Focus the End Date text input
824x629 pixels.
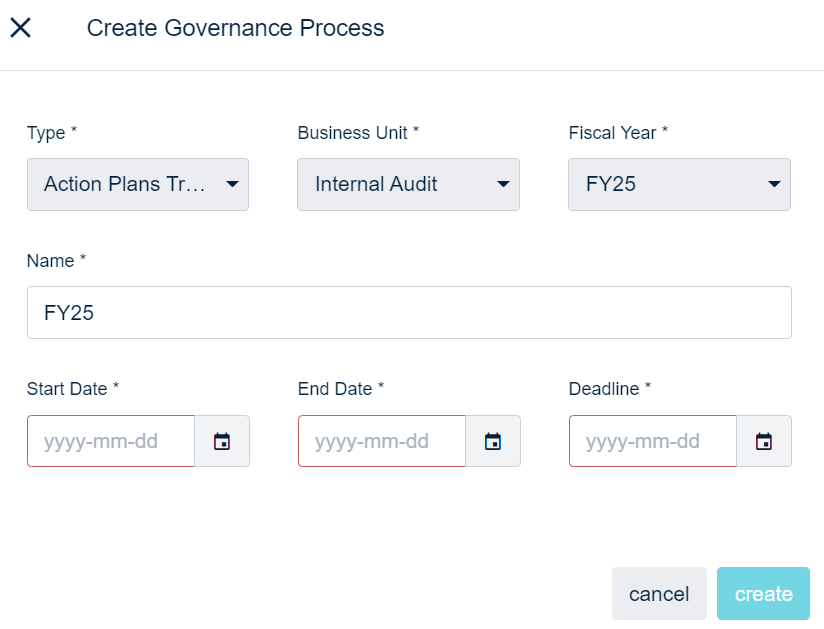click(x=382, y=441)
